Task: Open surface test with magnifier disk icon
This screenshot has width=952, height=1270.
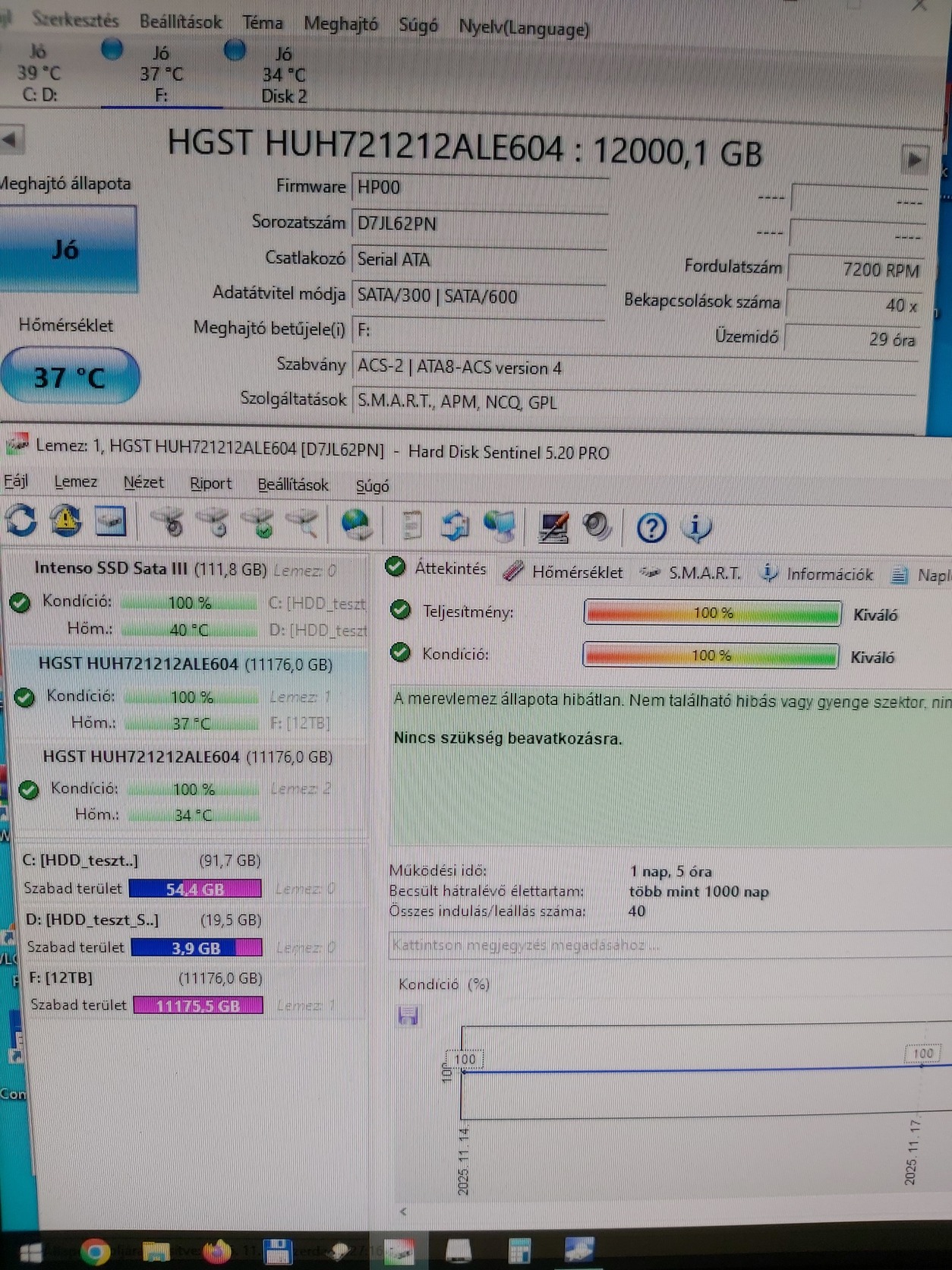Action: click(302, 523)
